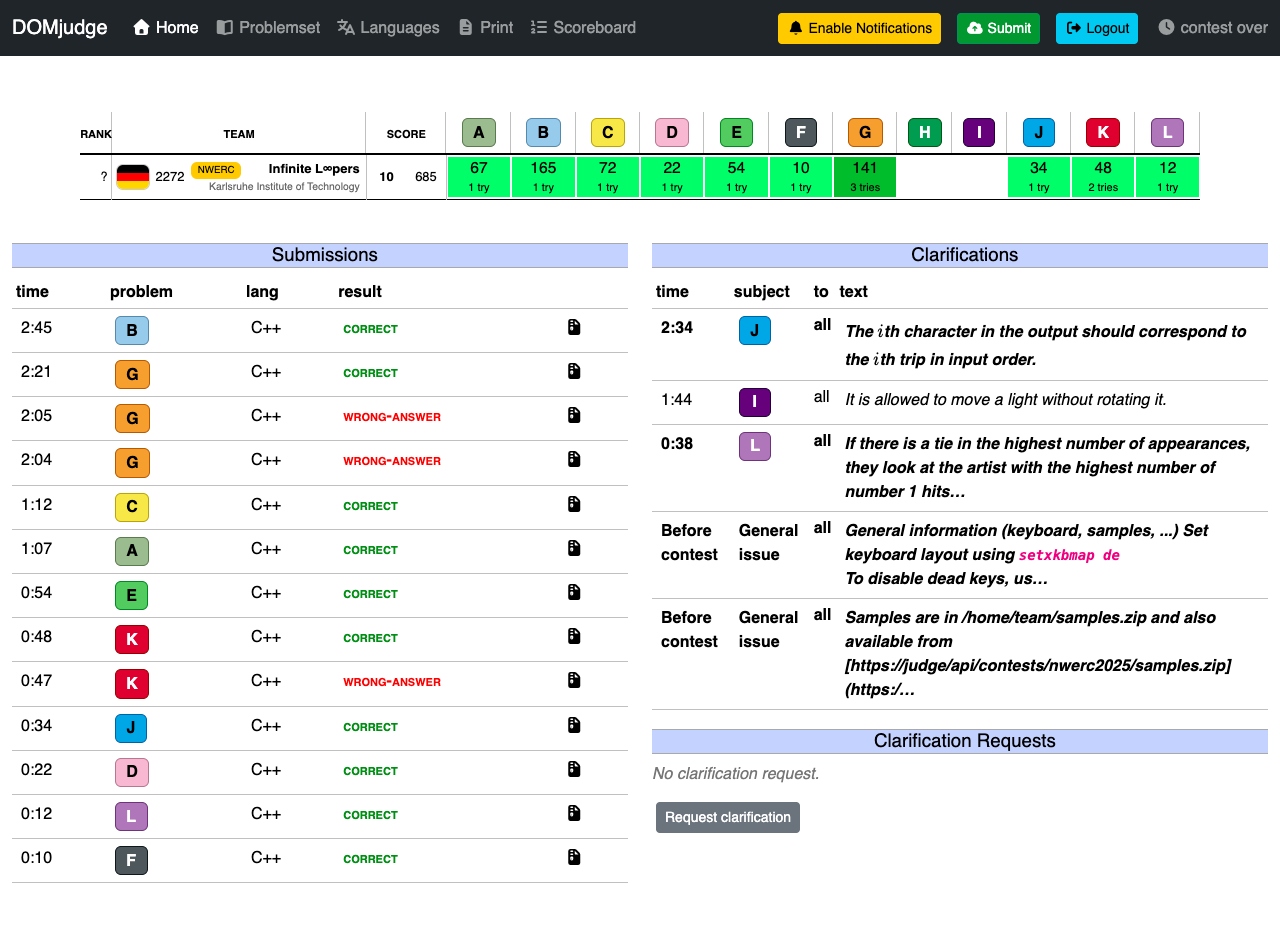Click problem E badge in 0:54 submission row
The image size is (1280, 929).
tap(132, 596)
